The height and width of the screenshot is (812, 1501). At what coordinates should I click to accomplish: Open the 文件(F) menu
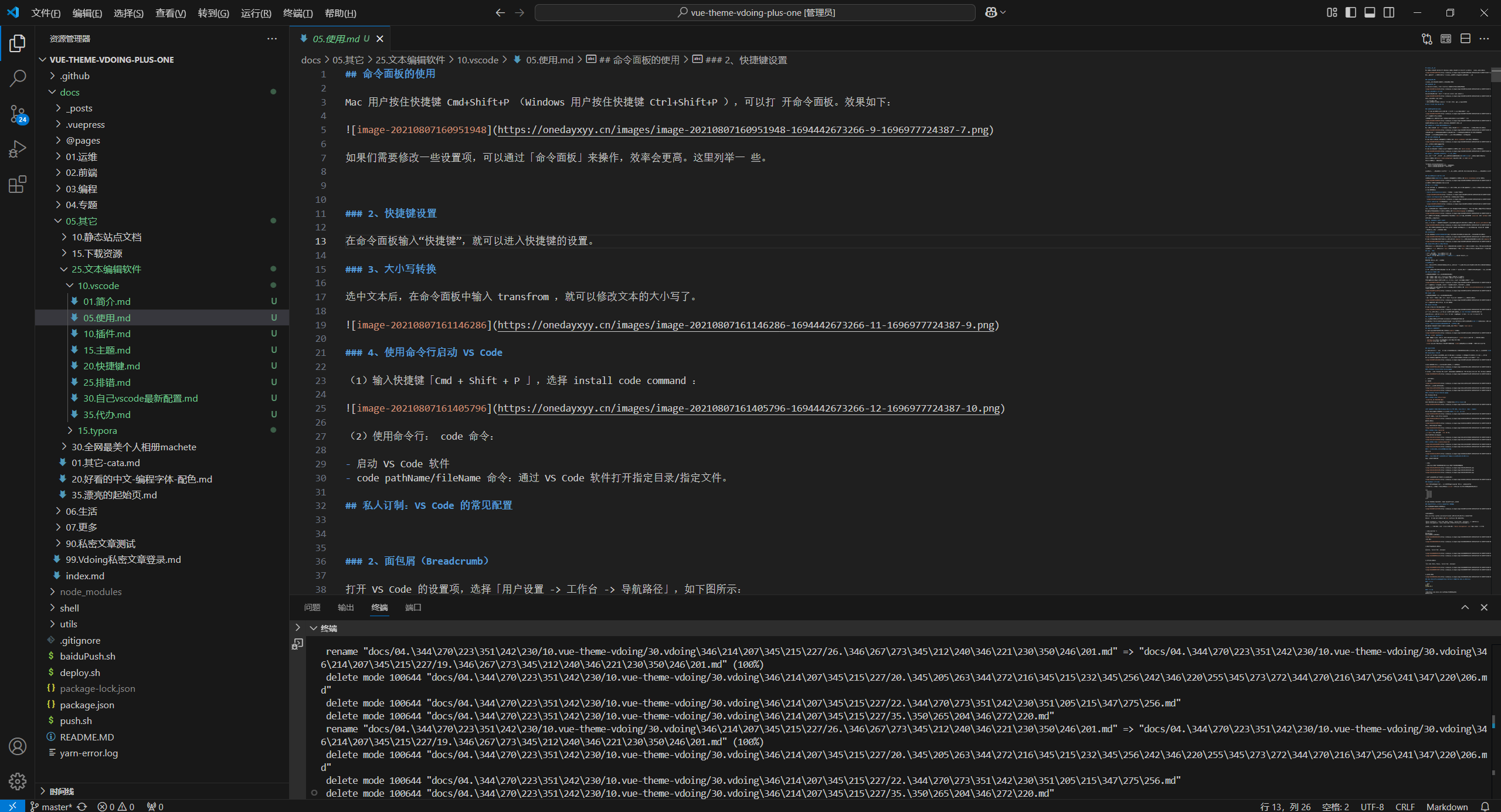pyautogui.click(x=46, y=13)
